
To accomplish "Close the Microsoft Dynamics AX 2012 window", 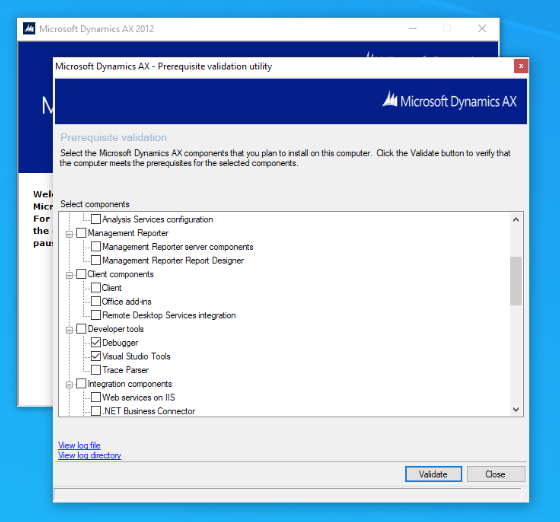I will tap(482, 28).
